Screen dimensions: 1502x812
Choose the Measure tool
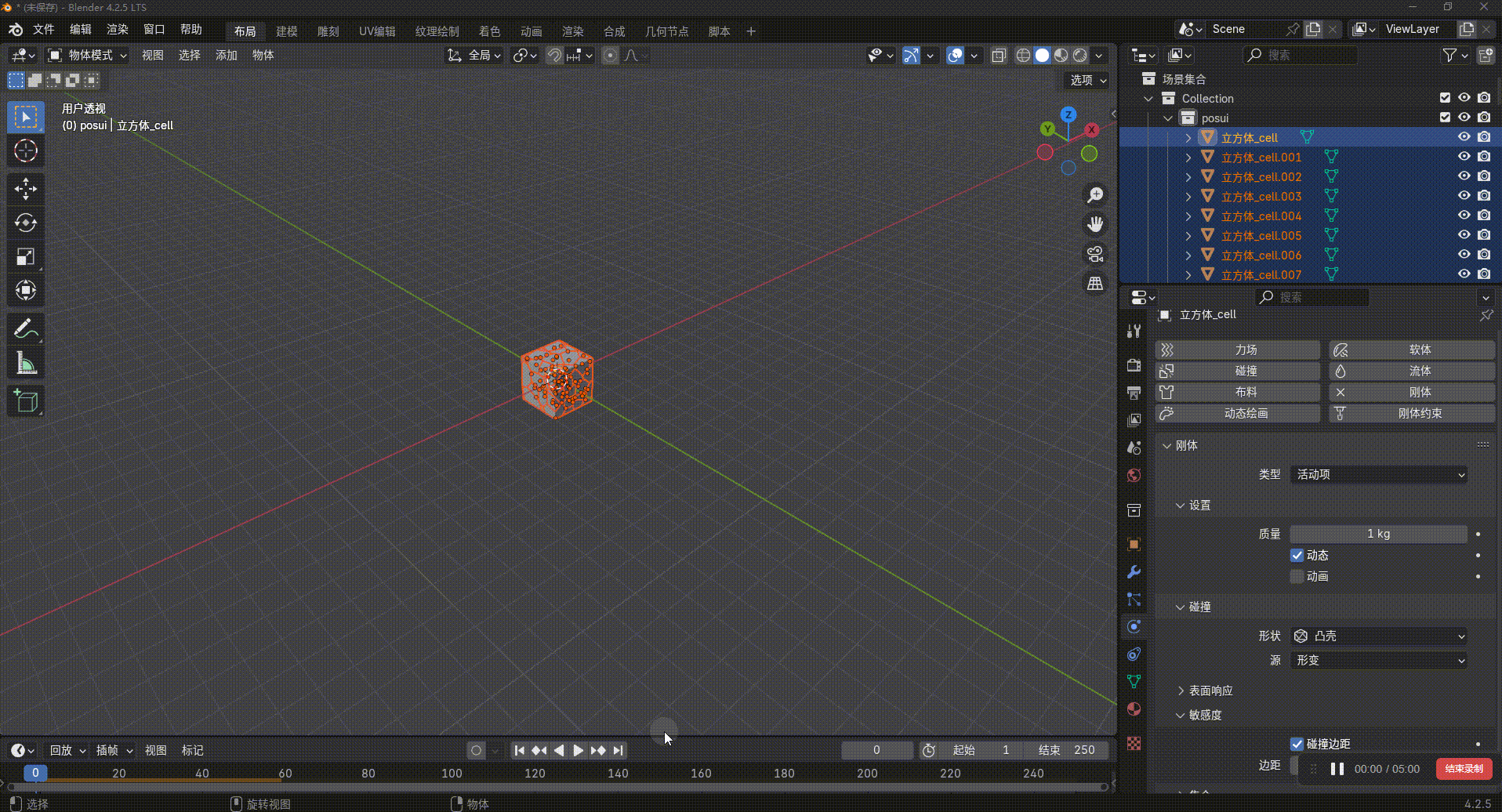(25, 364)
